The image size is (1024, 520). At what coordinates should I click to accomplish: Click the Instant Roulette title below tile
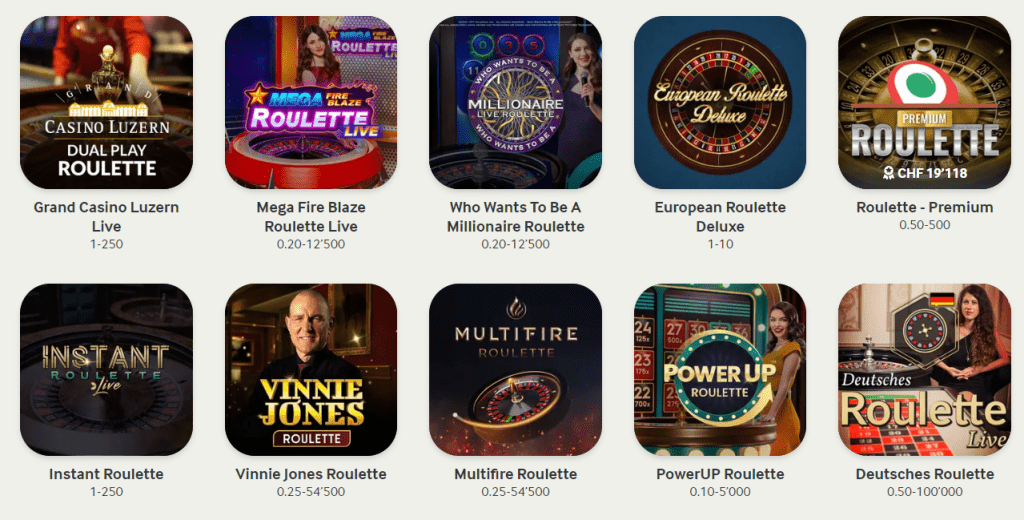coord(106,474)
